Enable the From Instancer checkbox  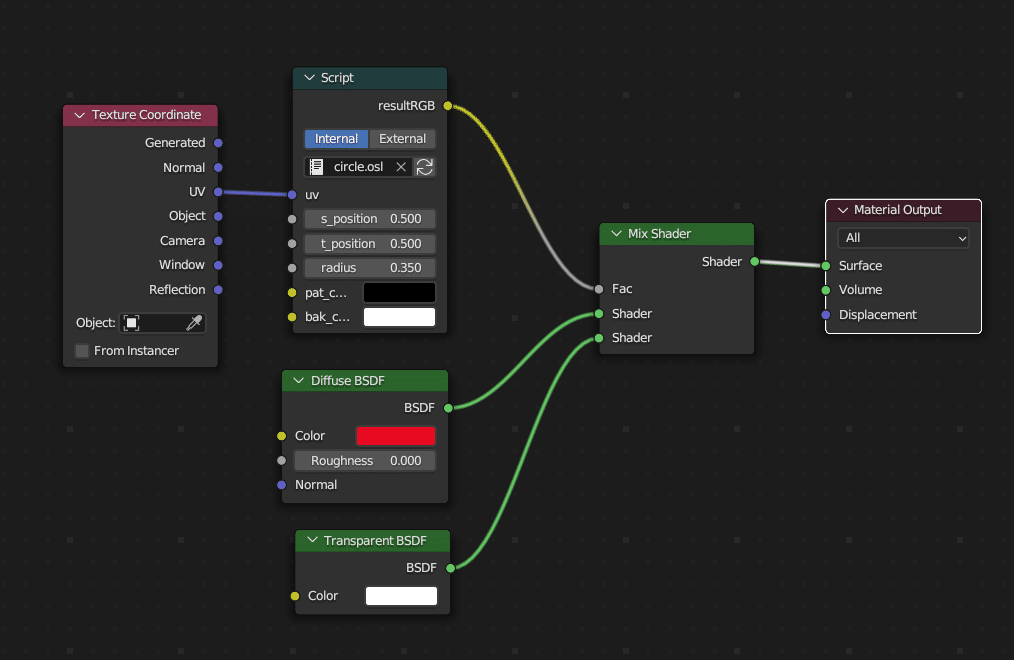[x=82, y=351]
